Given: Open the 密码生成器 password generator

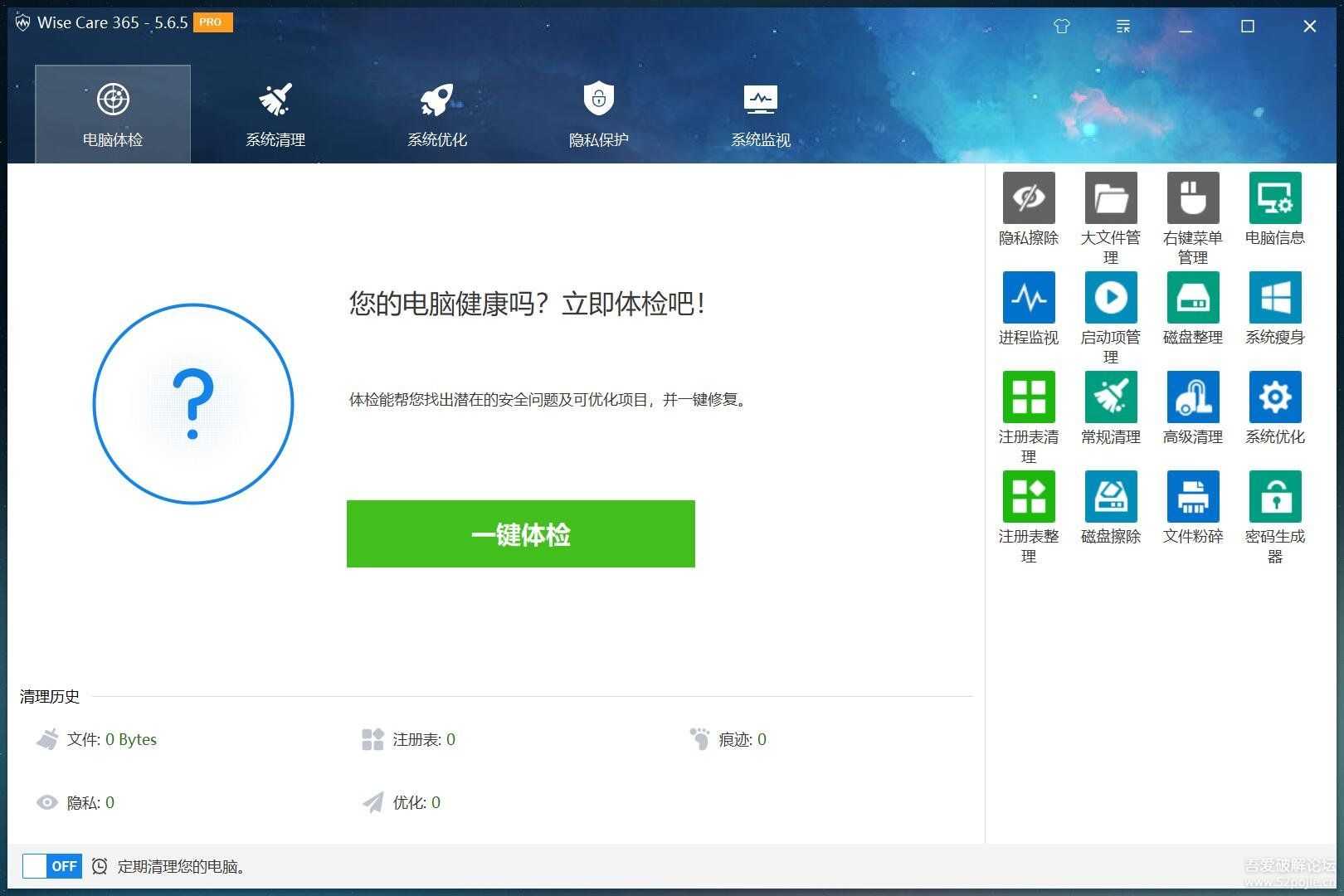Looking at the screenshot, I should 1274,497.
